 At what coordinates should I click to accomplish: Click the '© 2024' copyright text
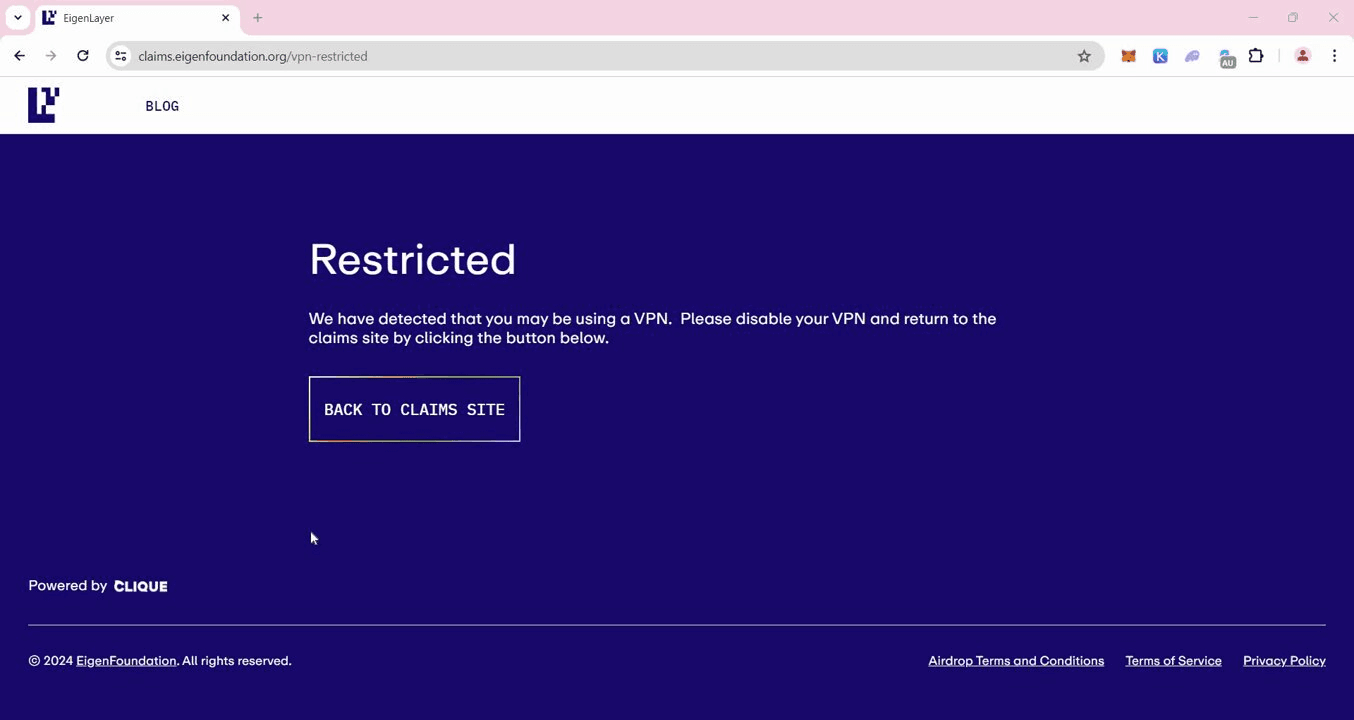click(50, 661)
